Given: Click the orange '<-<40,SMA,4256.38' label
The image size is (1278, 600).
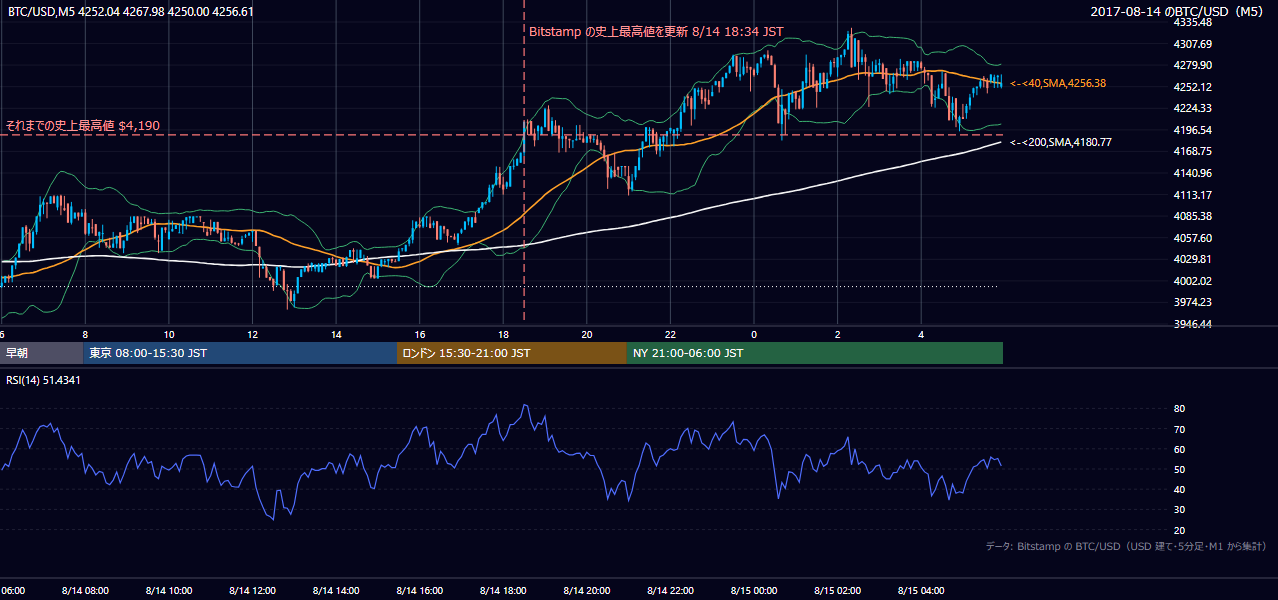Looking at the screenshot, I should tap(1058, 83).
